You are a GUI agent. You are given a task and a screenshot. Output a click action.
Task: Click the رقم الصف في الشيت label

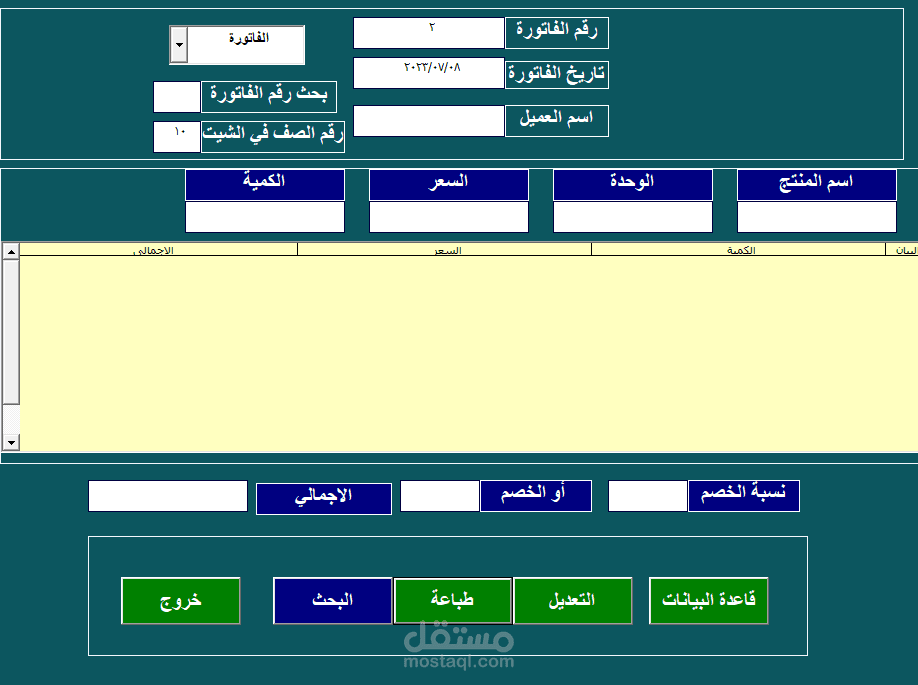tap(273, 137)
